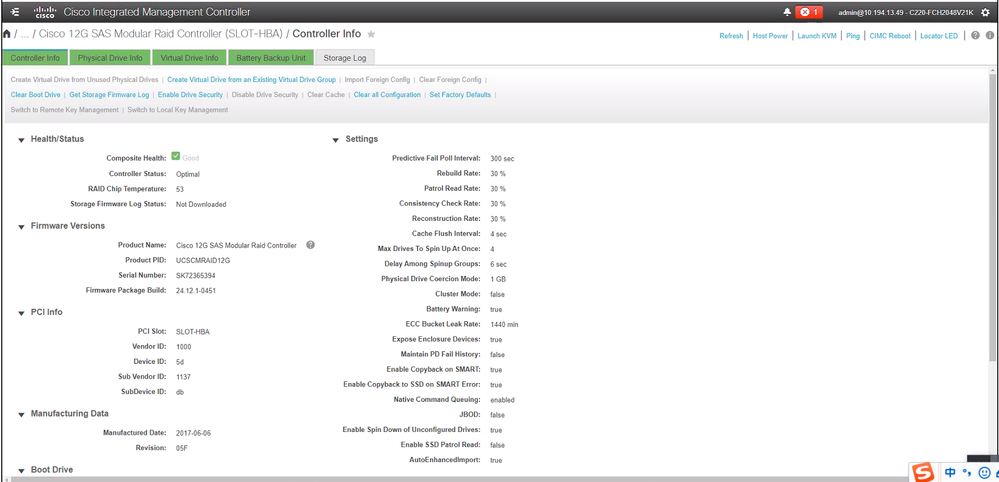Image resolution: width=999 pixels, height=482 pixels.
Task: Click Switch to Local Key Management
Action: pyautogui.click(x=178, y=110)
